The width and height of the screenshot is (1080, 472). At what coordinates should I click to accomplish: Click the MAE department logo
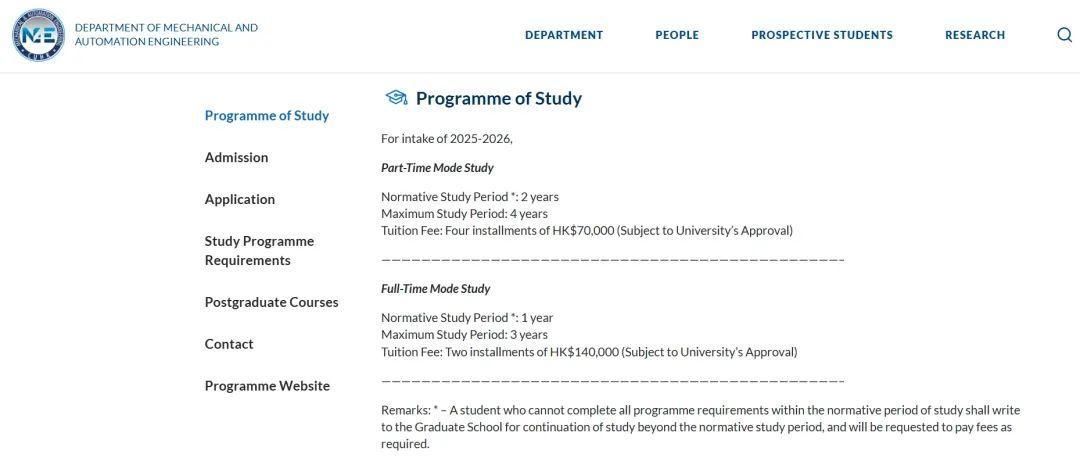click(x=38, y=35)
